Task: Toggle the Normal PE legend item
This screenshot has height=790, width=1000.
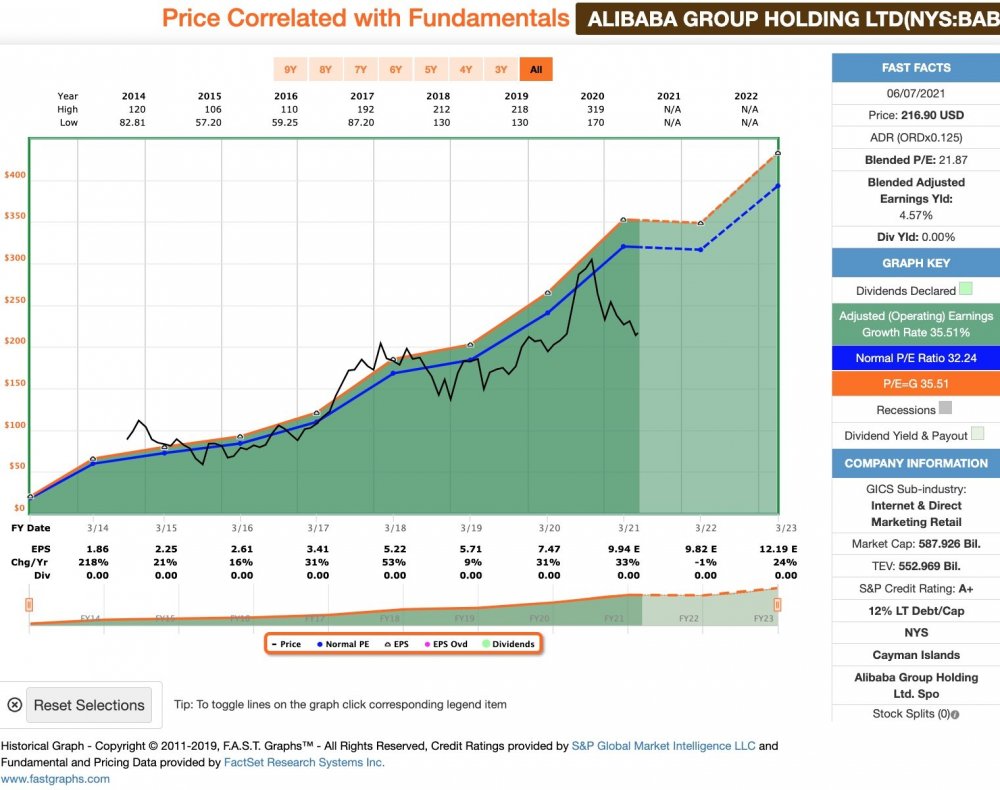Action: 343,644
